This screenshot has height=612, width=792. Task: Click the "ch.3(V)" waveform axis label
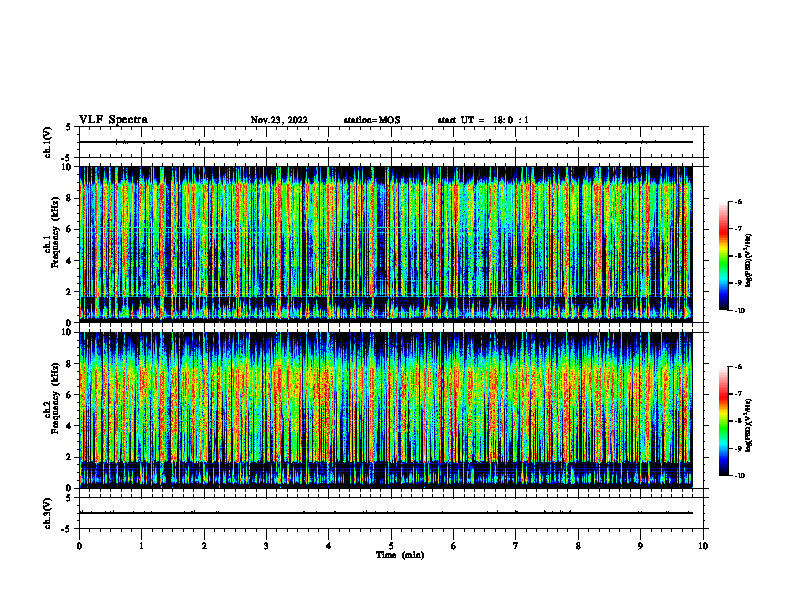[x=48, y=513]
